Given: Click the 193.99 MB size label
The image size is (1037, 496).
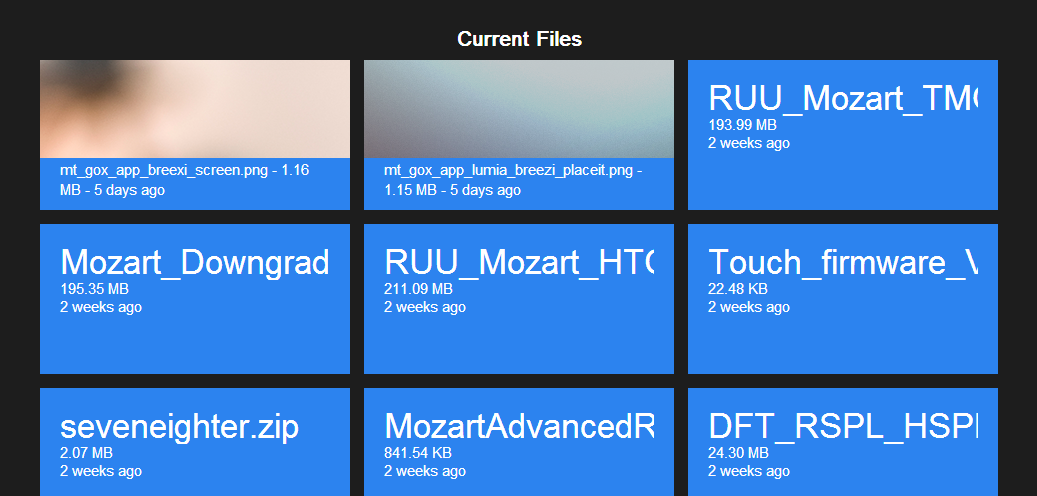Looking at the screenshot, I should tap(742, 125).
